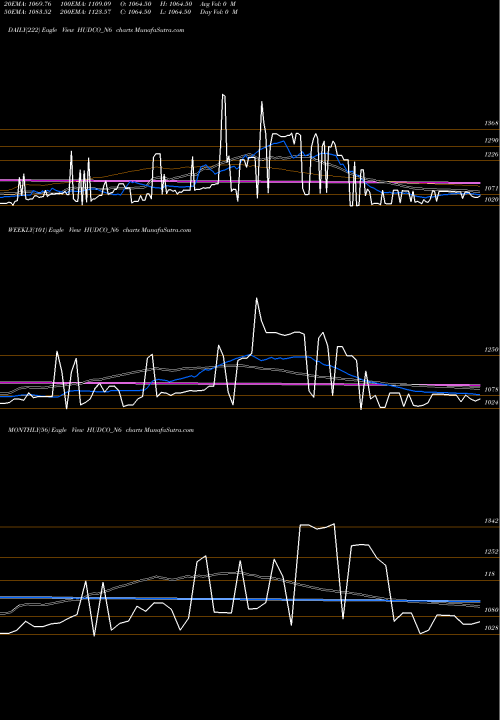The height and width of the screenshot is (720, 500).
Task: Click the 1226 price label on the daily chart
Action: [491, 155]
